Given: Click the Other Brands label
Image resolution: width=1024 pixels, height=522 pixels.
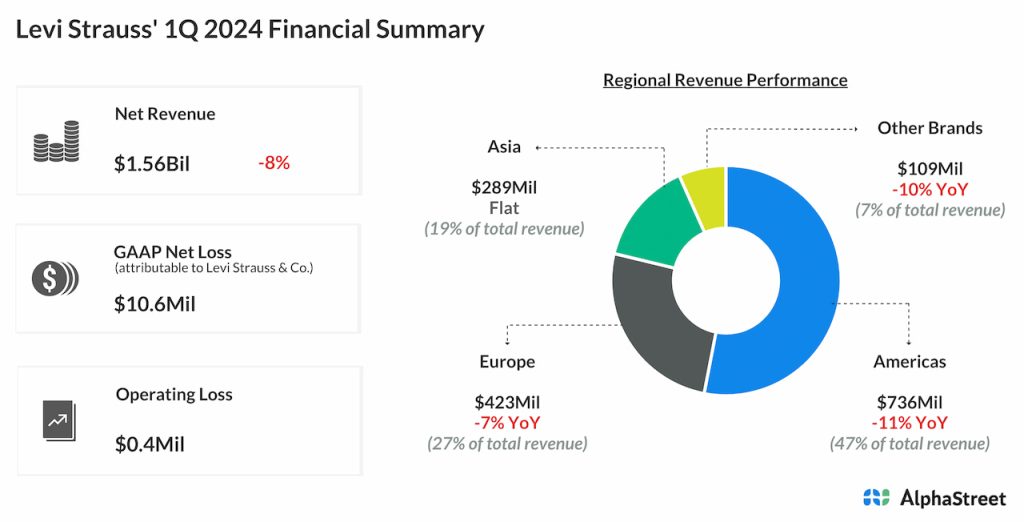Looking at the screenshot, I should [x=929, y=128].
